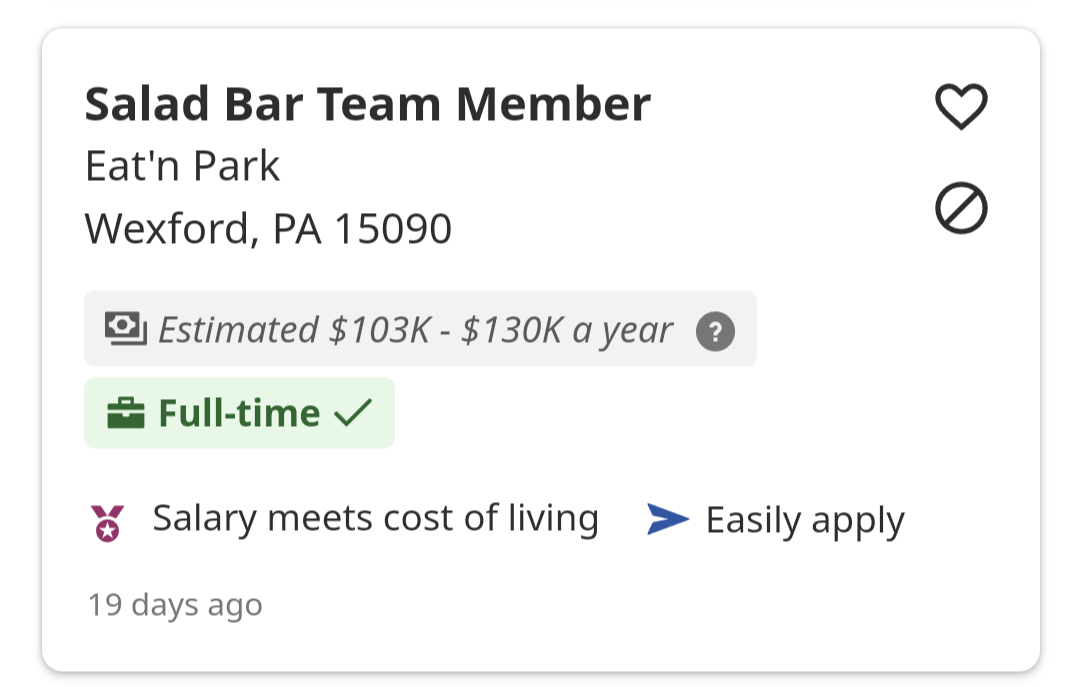Click the medal icon for cost of living
The image size is (1080, 687).
pos(108,522)
